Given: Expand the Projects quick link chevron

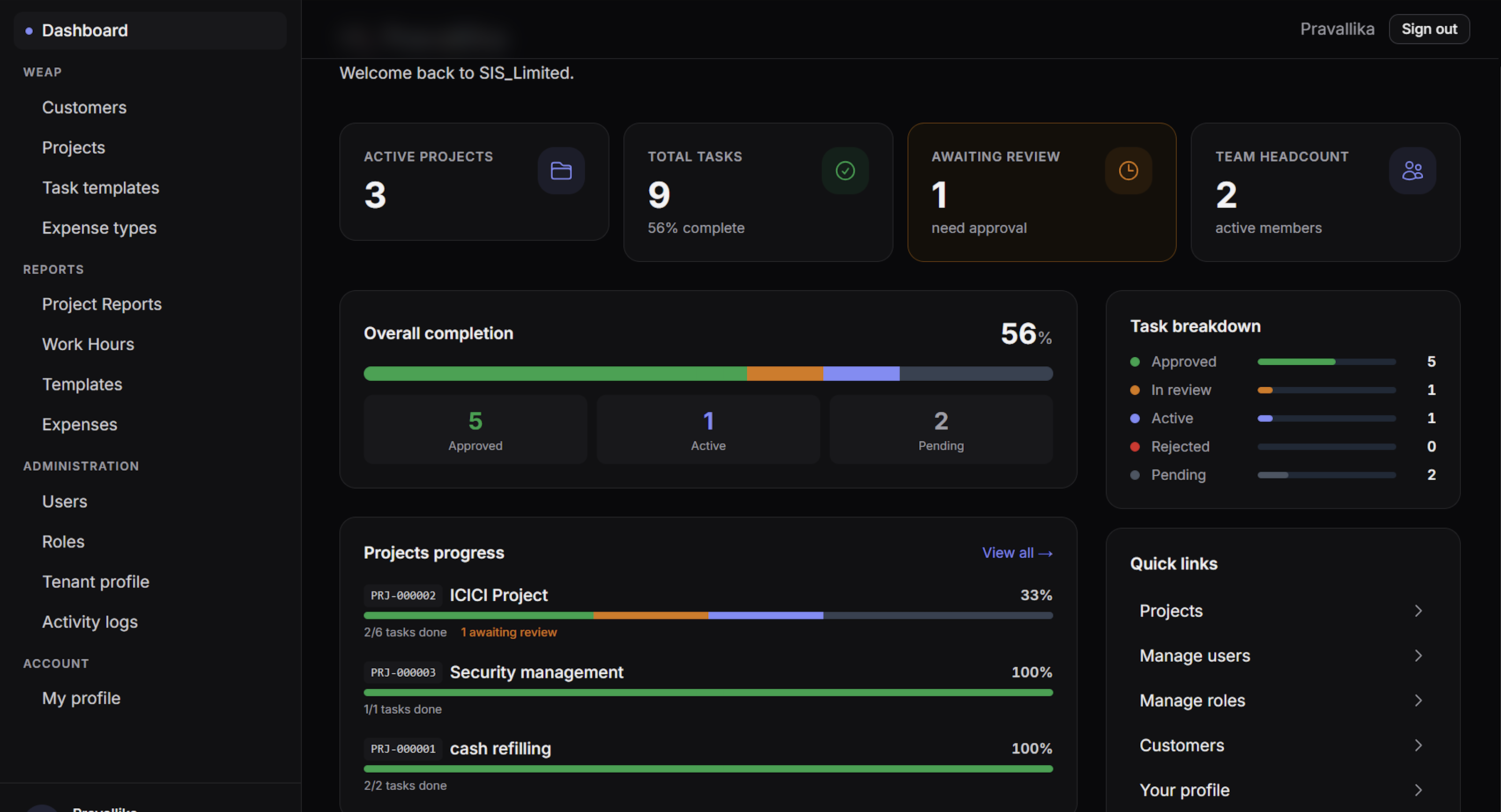Looking at the screenshot, I should [1418, 611].
